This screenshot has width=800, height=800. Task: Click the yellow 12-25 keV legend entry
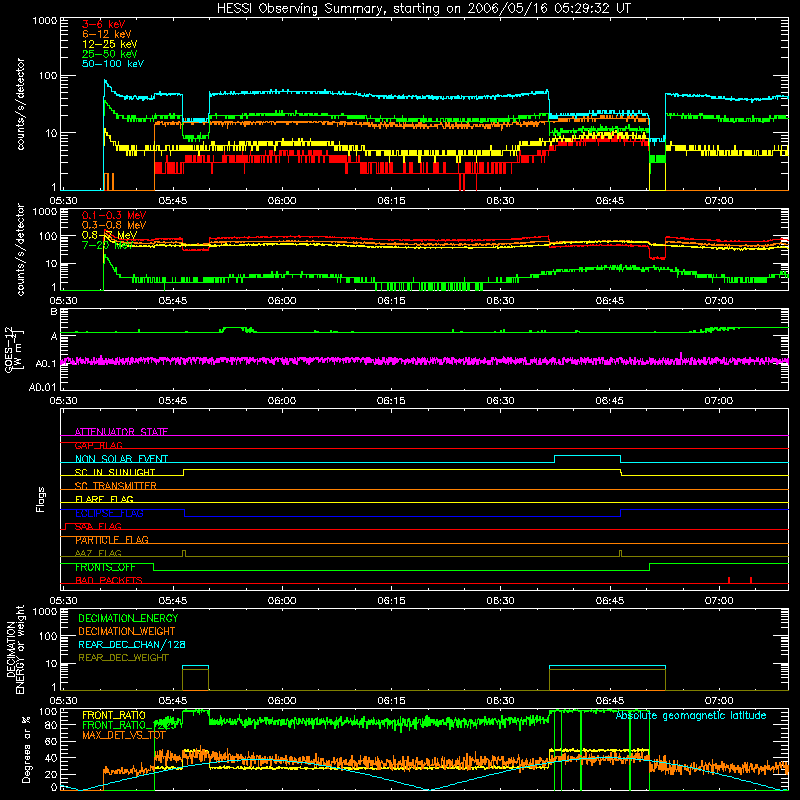pos(109,44)
